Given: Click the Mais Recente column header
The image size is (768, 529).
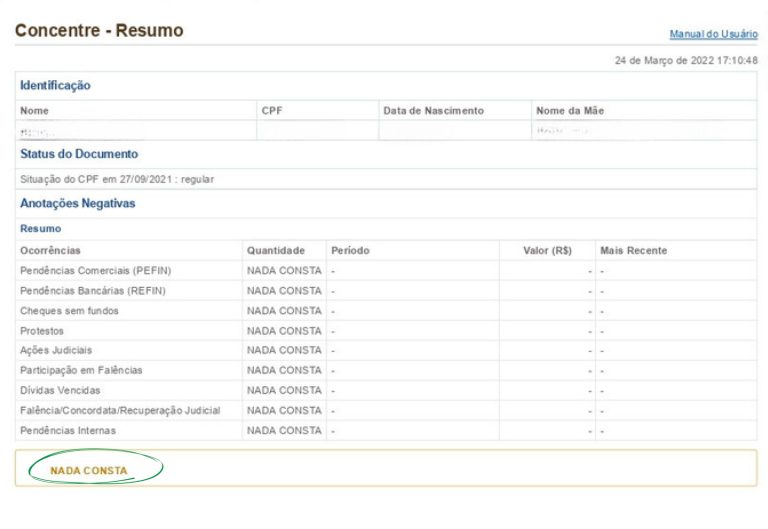Looking at the screenshot, I should coord(633,250).
